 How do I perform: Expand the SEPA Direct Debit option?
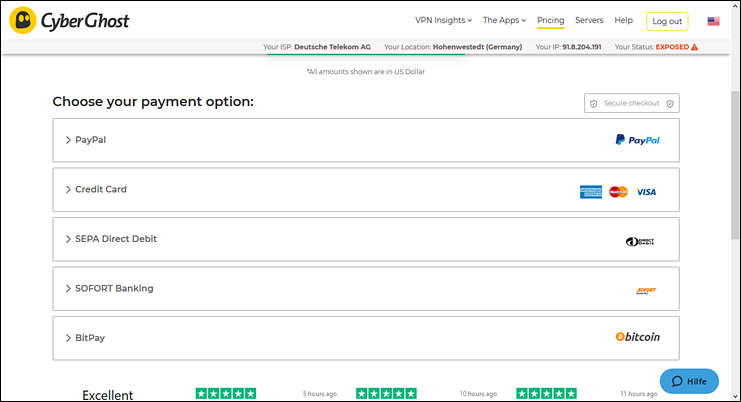pos(366,239)
